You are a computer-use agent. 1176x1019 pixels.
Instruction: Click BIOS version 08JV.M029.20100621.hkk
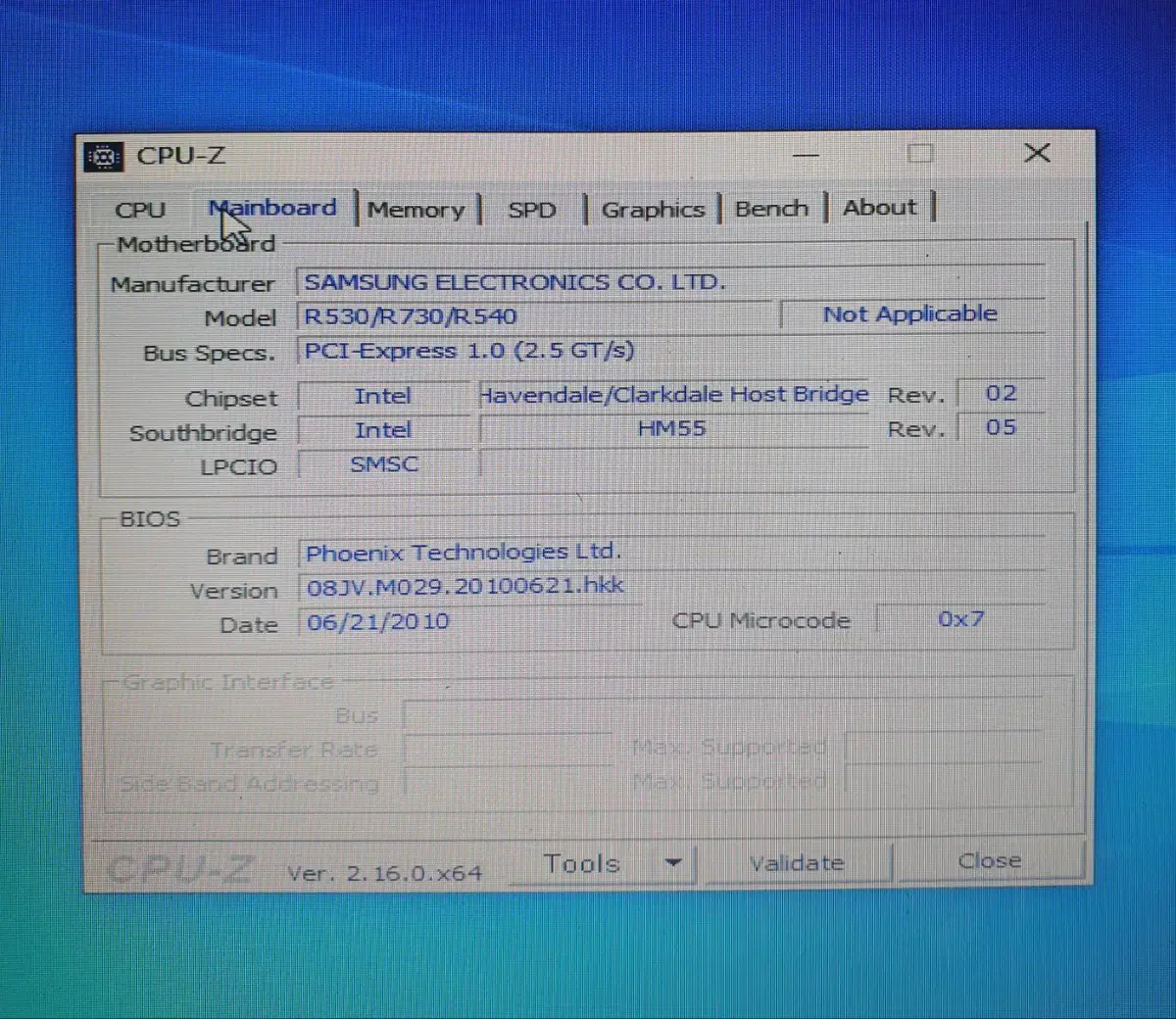pos(671,587)
